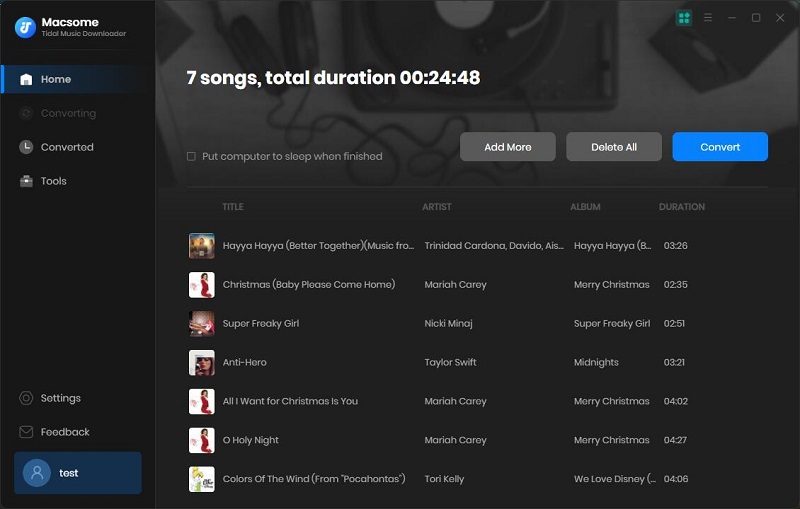
Task: Click the Settings gear icon
Action: [x=26, y=398]
